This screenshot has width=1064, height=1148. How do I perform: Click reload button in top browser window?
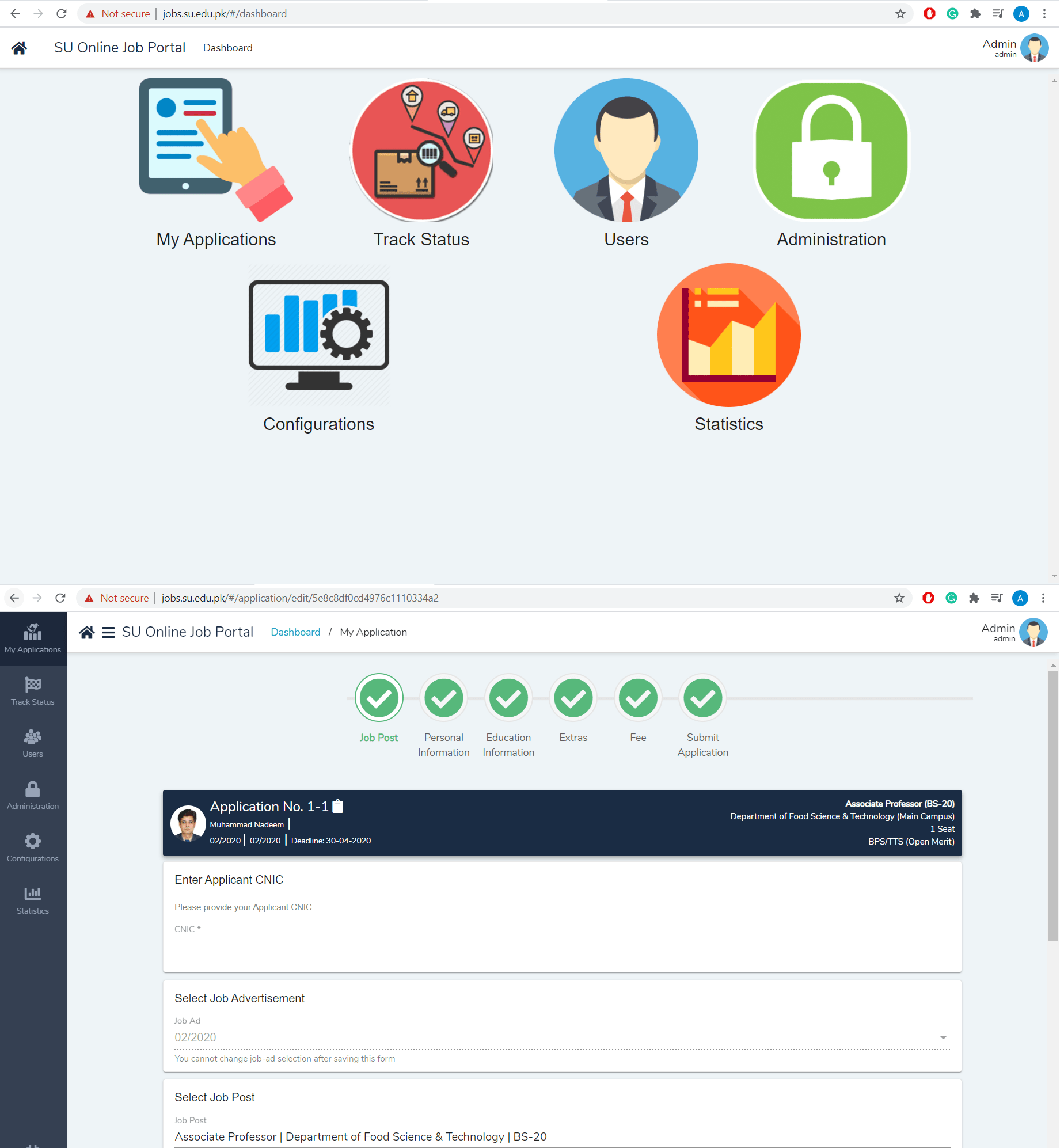tap(62, 13)
